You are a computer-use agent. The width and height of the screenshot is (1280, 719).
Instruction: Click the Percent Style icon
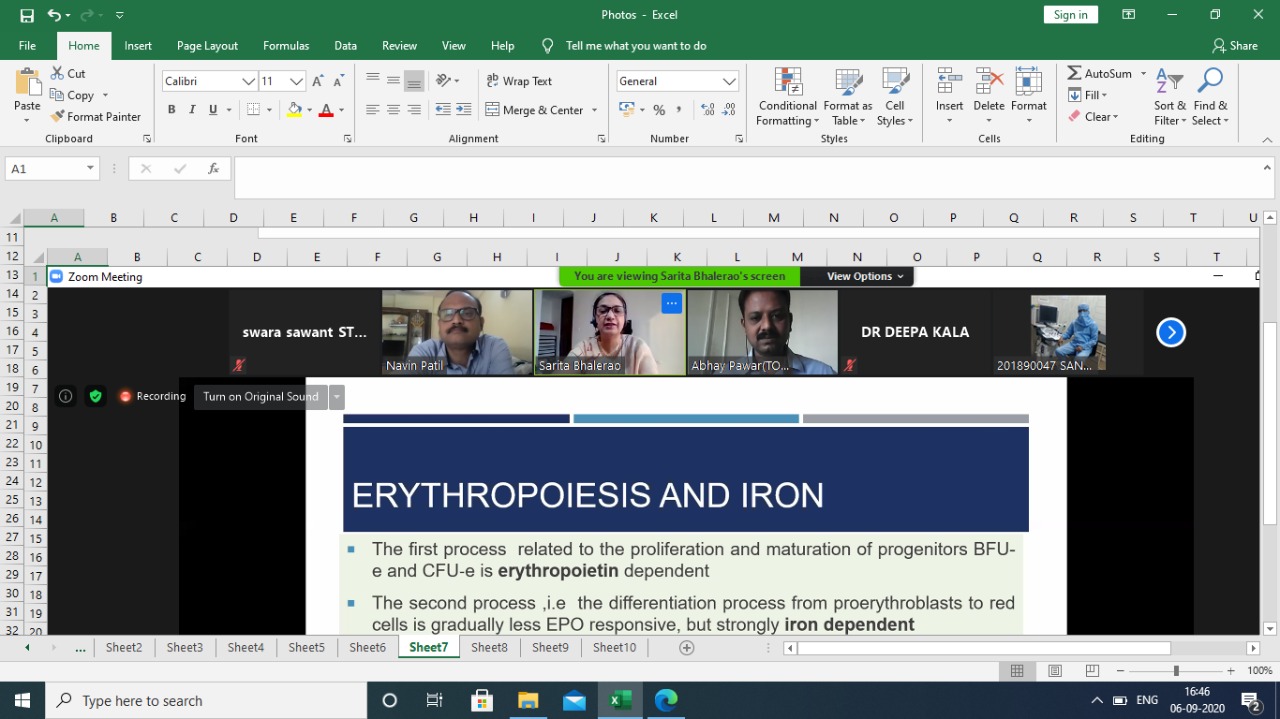point(659,110)
